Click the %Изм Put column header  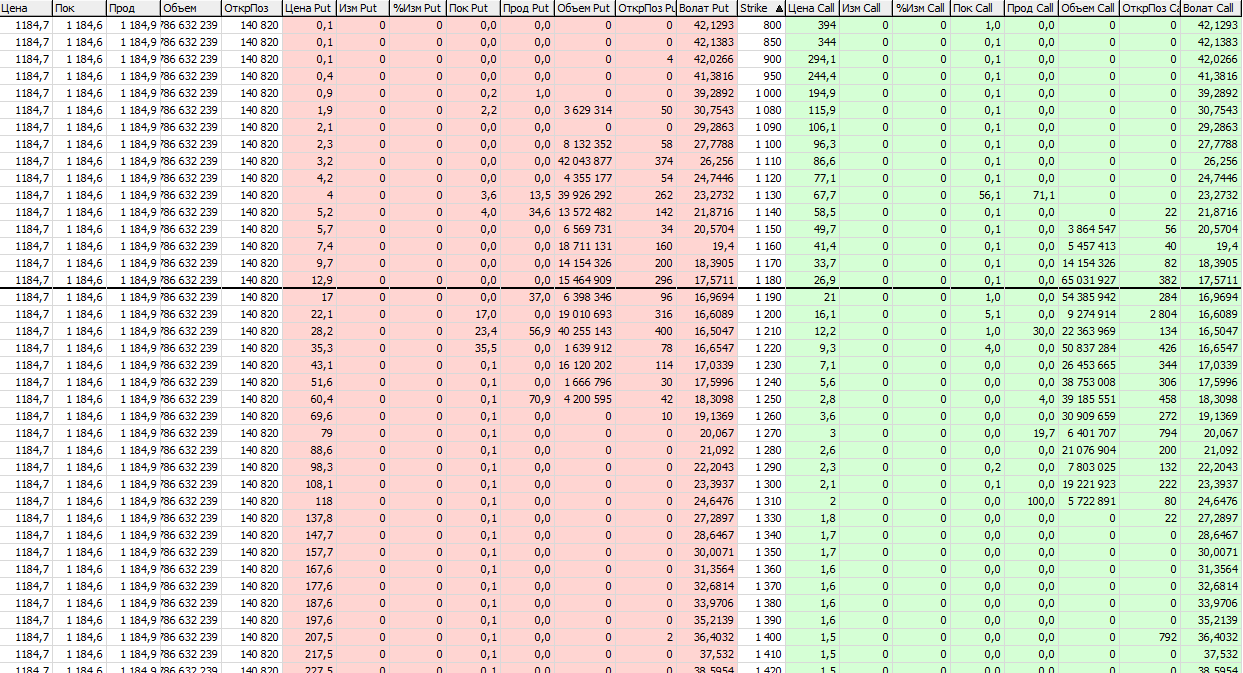418,8
